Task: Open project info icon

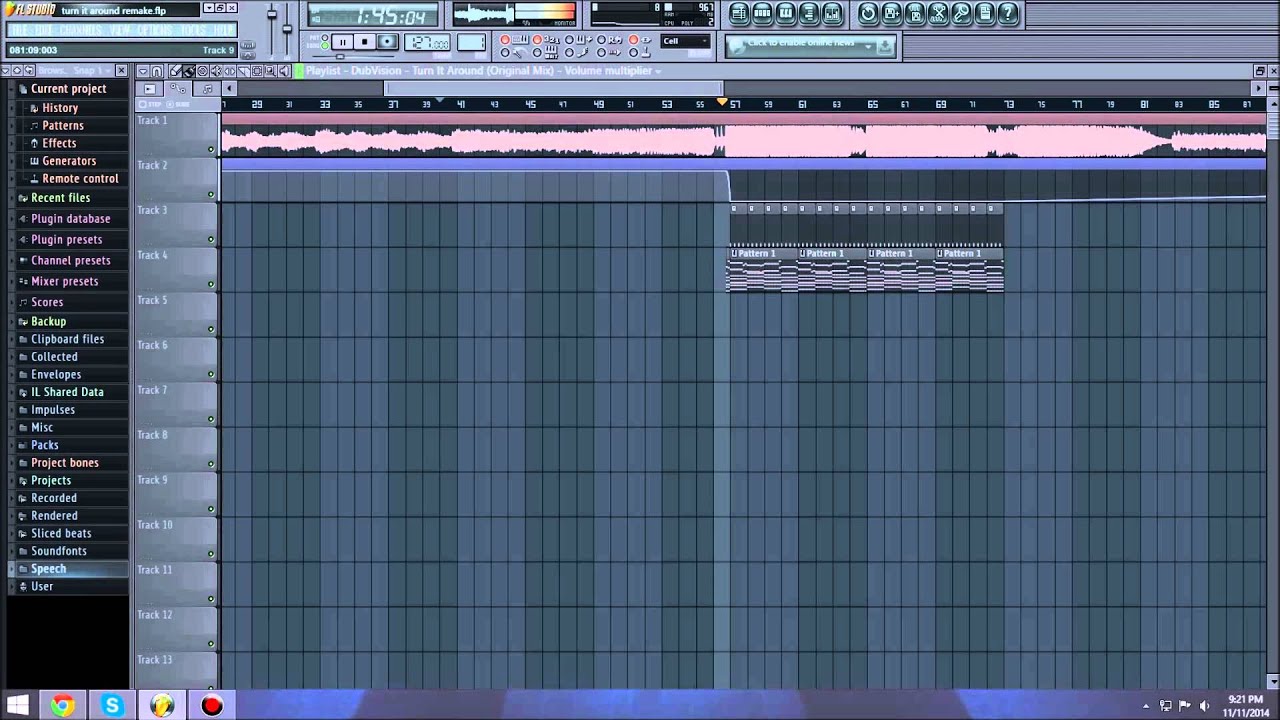Action: tap(984, 13)
